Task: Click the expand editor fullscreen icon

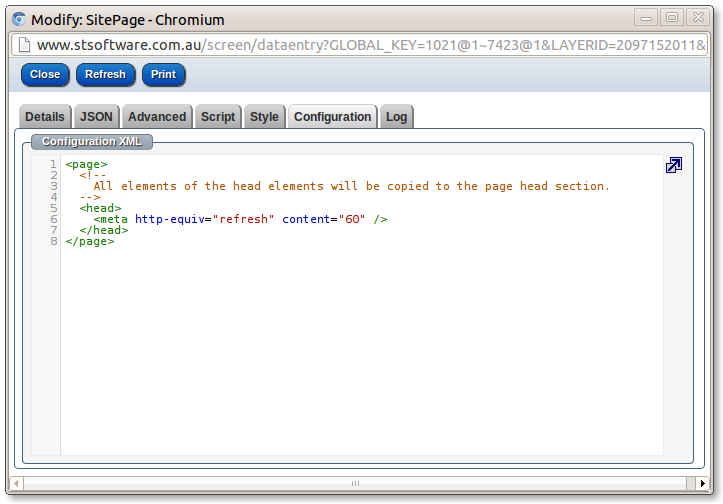Action: pos(674,165)
